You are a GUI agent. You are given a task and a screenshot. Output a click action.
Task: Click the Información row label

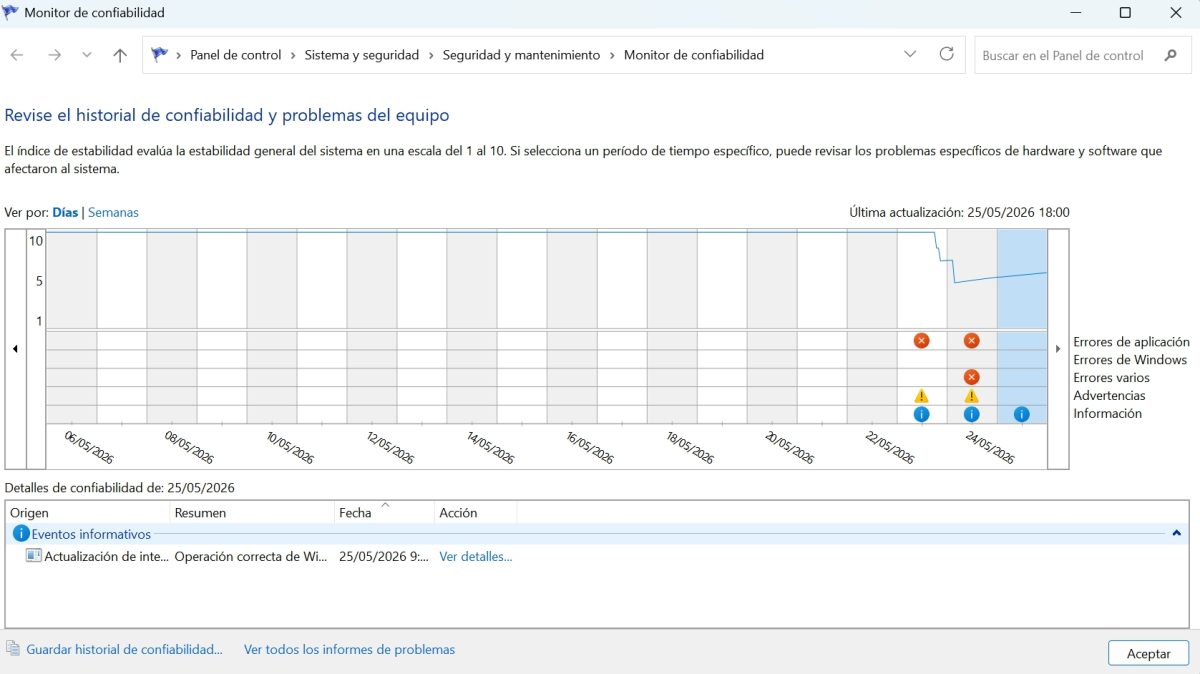1107,413
